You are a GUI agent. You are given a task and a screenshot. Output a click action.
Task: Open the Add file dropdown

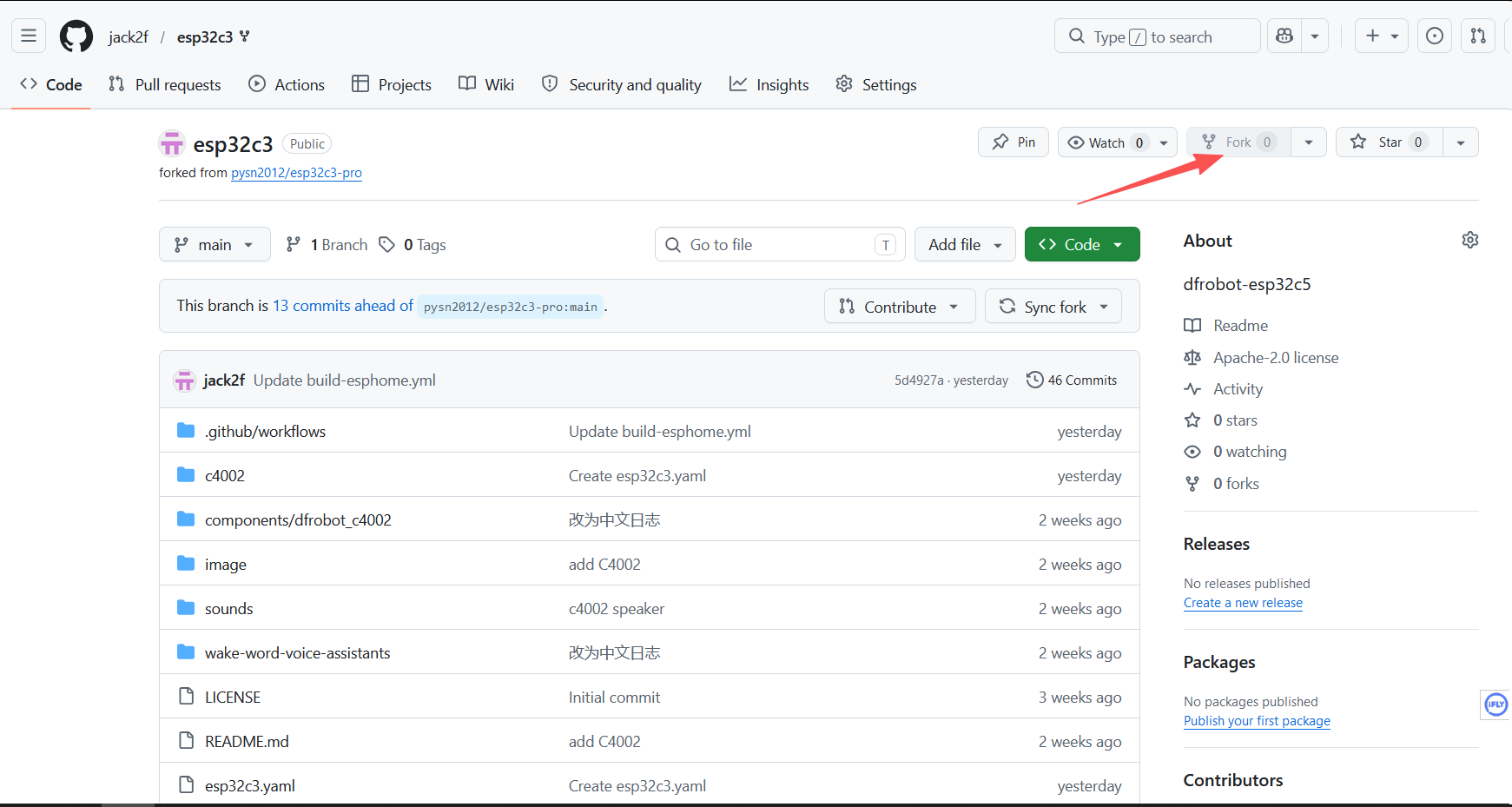click(x=965, y=244)
